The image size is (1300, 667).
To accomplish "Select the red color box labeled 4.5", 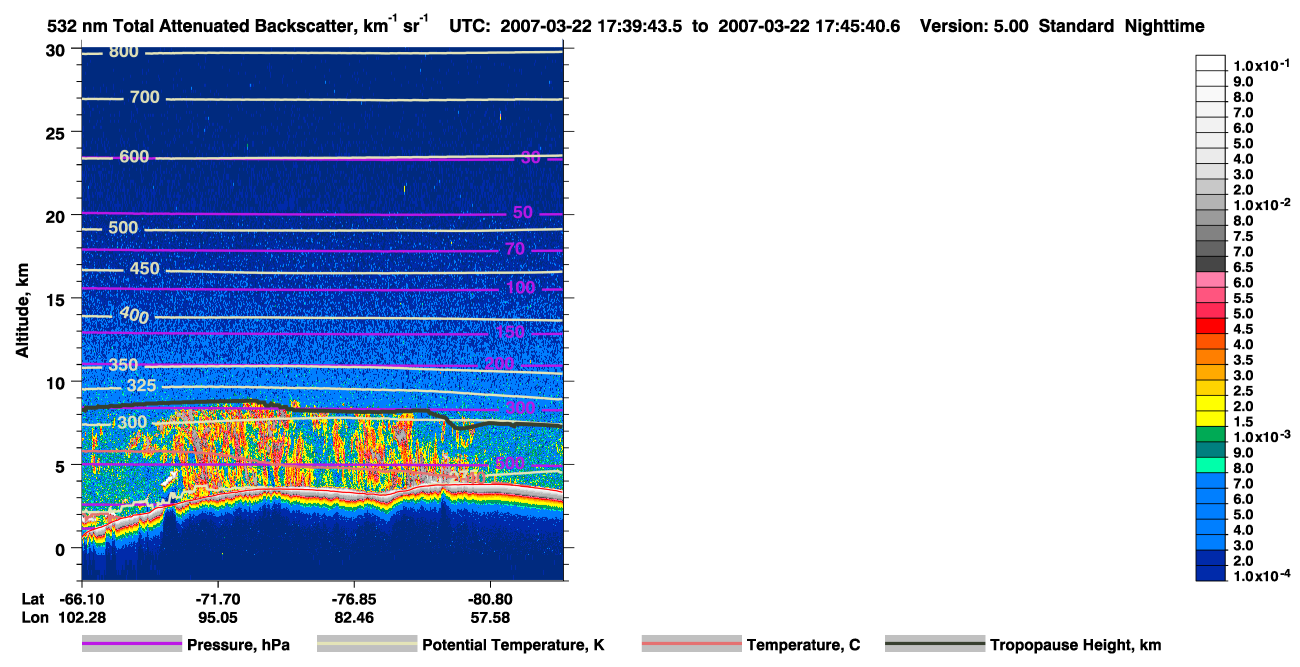I will 1211,327.
